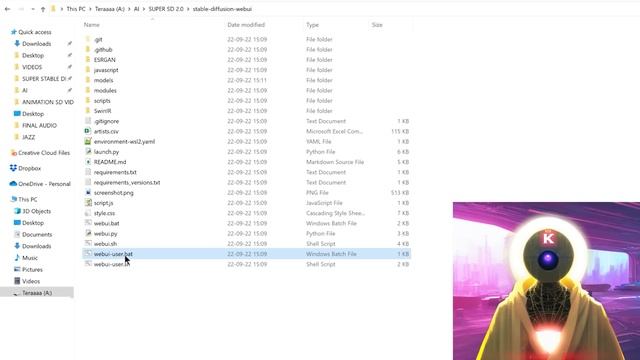Click the launch.py Python file icon
640x360 pixels.
pyautogui.click(x=88, y=151)
